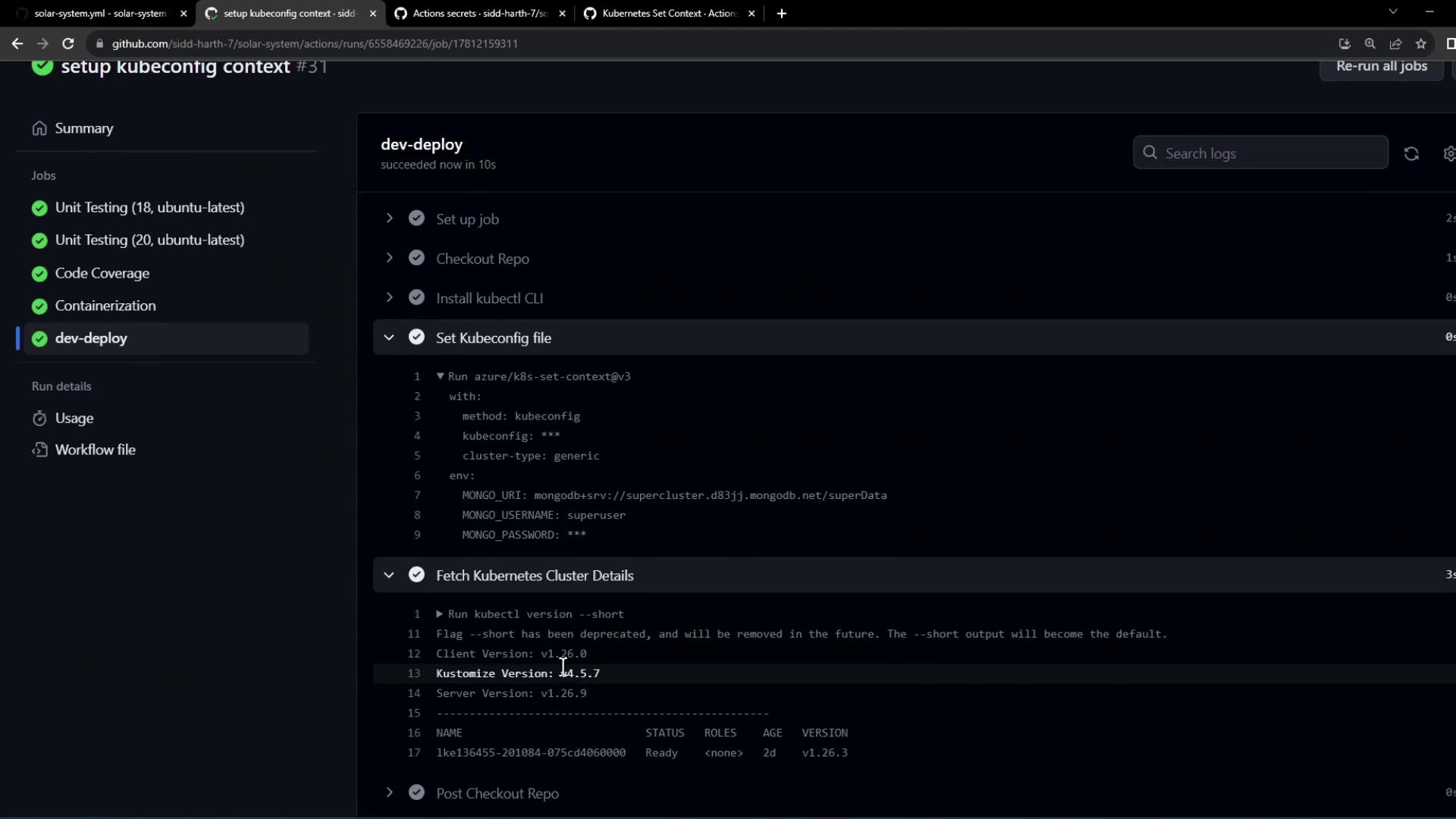Click the Re-run all jobs button
This screenshot has height=819, width=1456.
1381,67
